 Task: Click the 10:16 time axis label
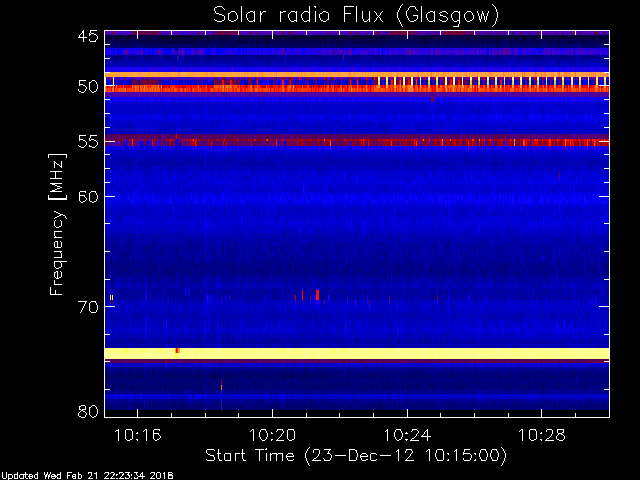coord(138,435)
